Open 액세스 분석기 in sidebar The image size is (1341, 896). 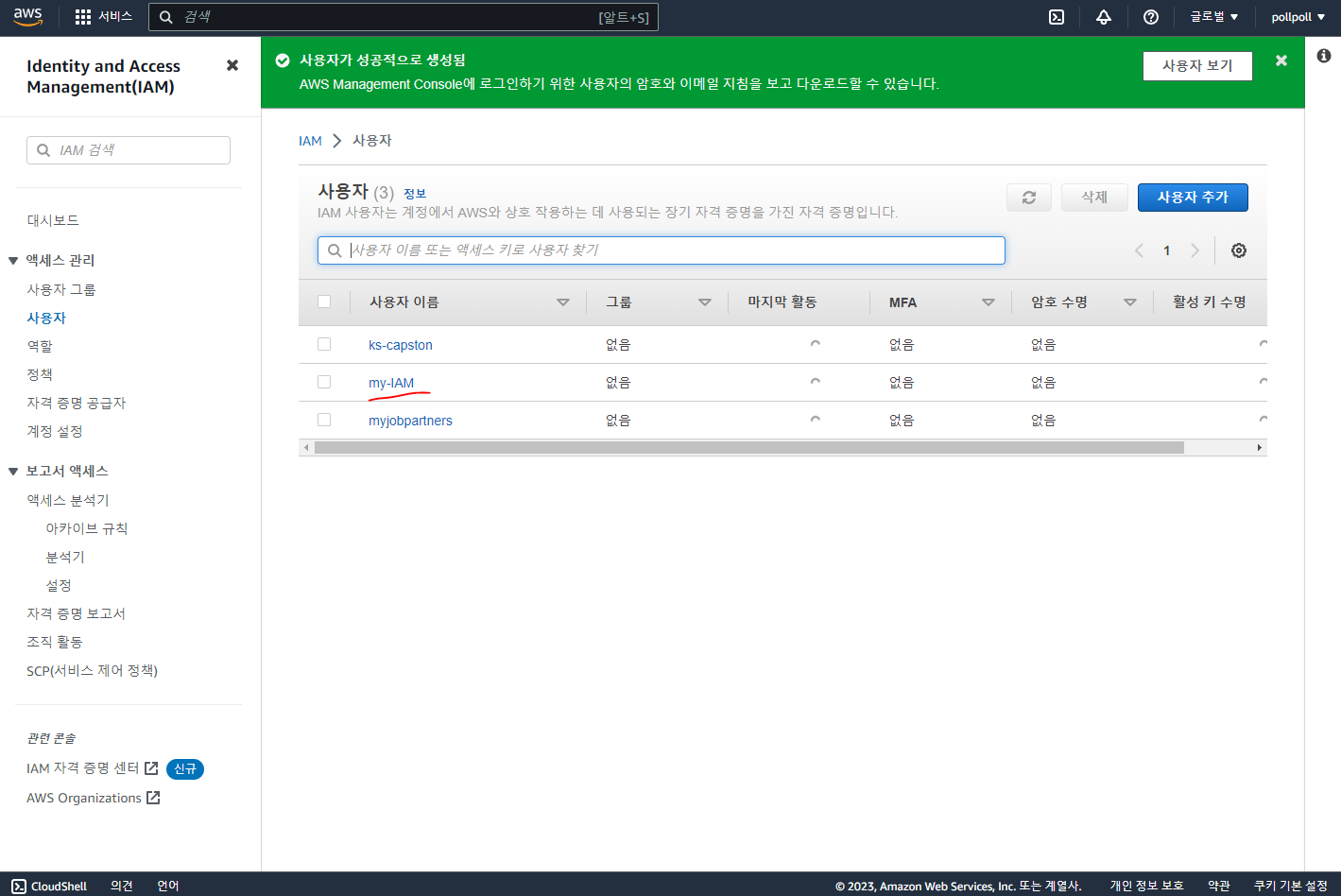(68, 500)
